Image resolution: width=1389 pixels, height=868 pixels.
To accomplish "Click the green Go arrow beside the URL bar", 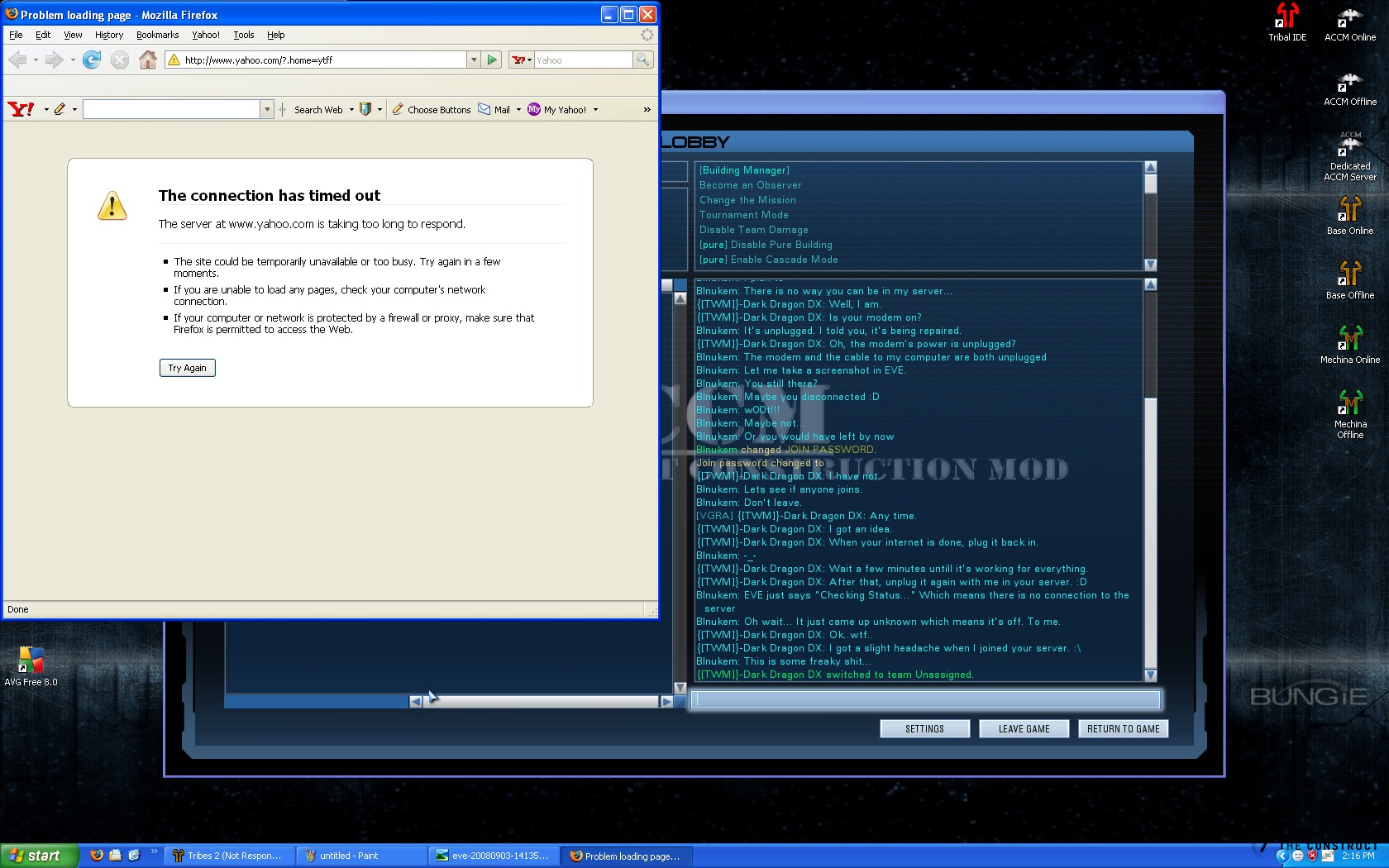I will (493, 60).
